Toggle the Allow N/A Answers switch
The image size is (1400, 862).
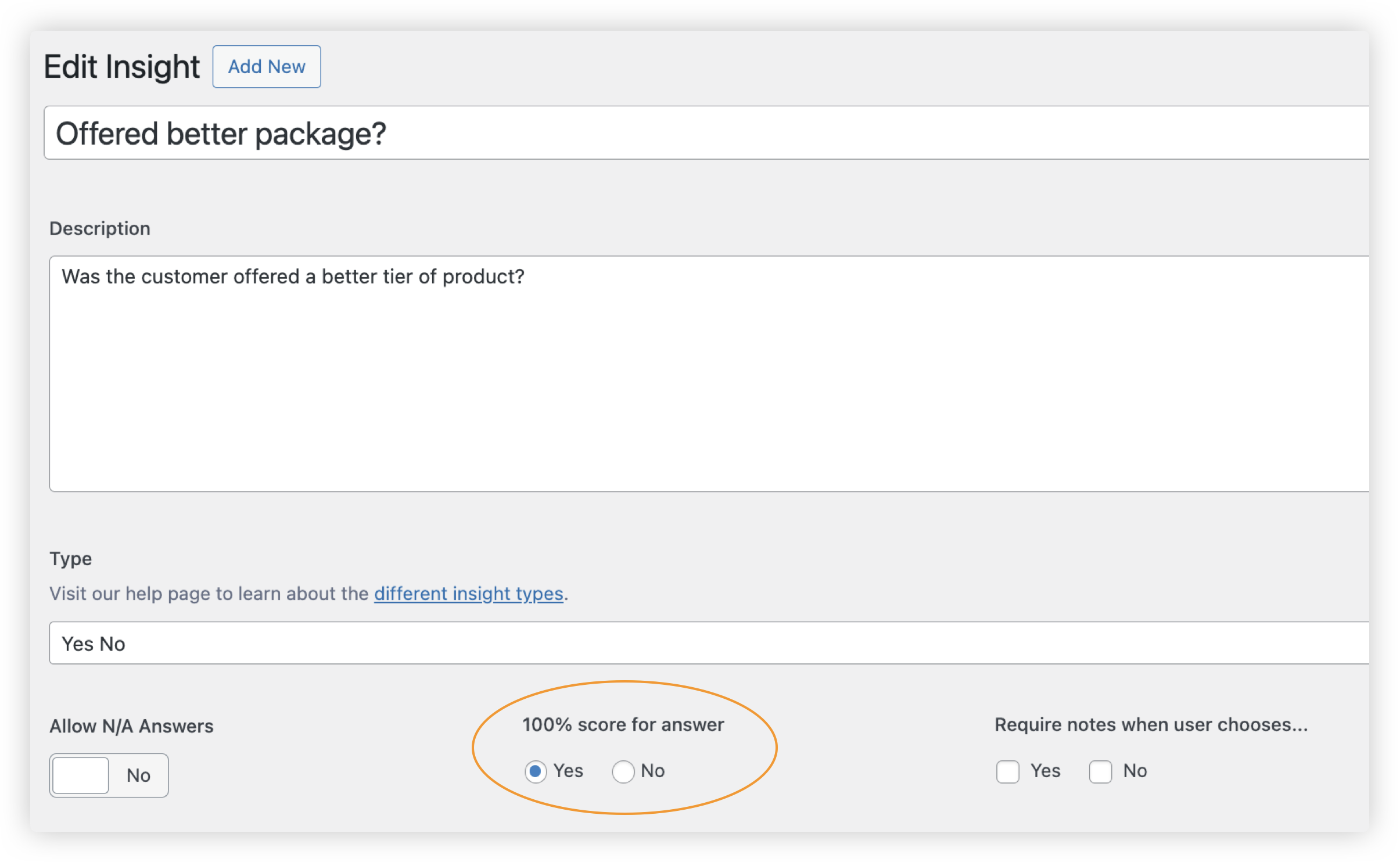(81, 775)
